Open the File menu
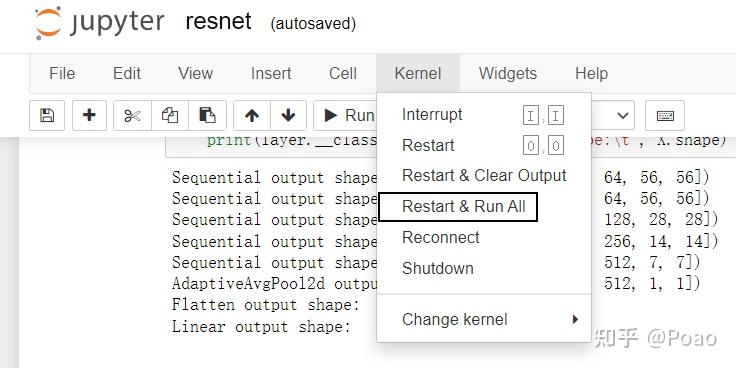 click(62, 74)
